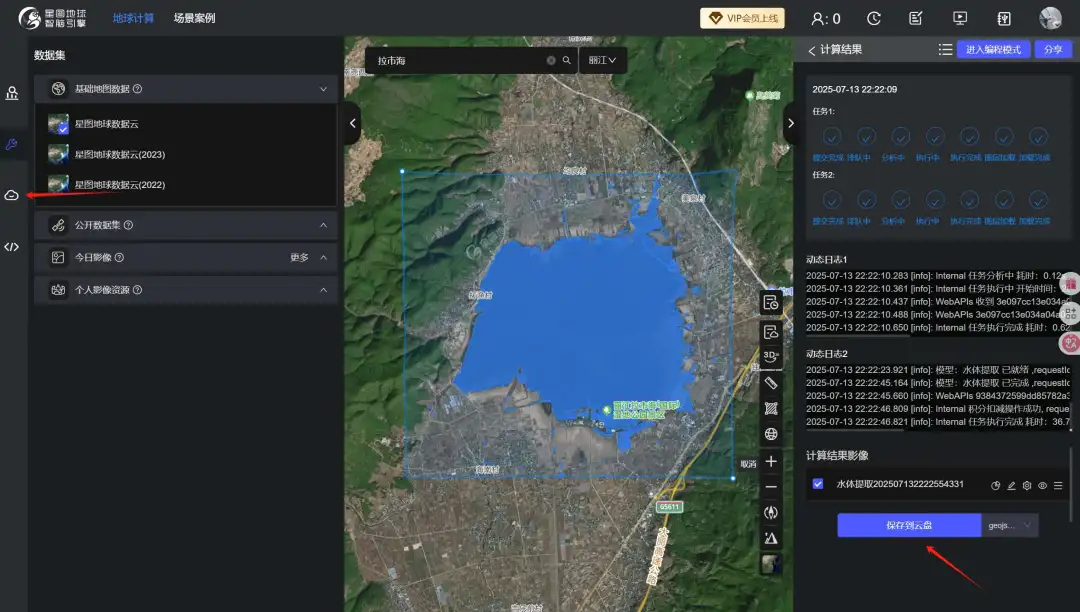Collapse the right results panel arrow handle
This screenshot has width=1080, height=612.
(x=790, y=123)
